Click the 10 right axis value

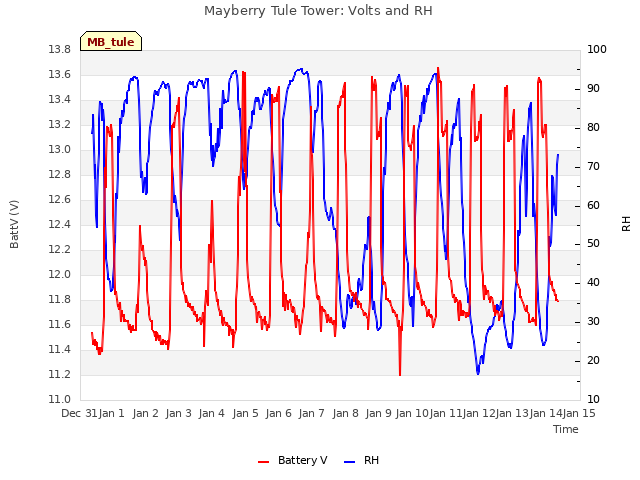pyautogui.click(x=593, y=400)
